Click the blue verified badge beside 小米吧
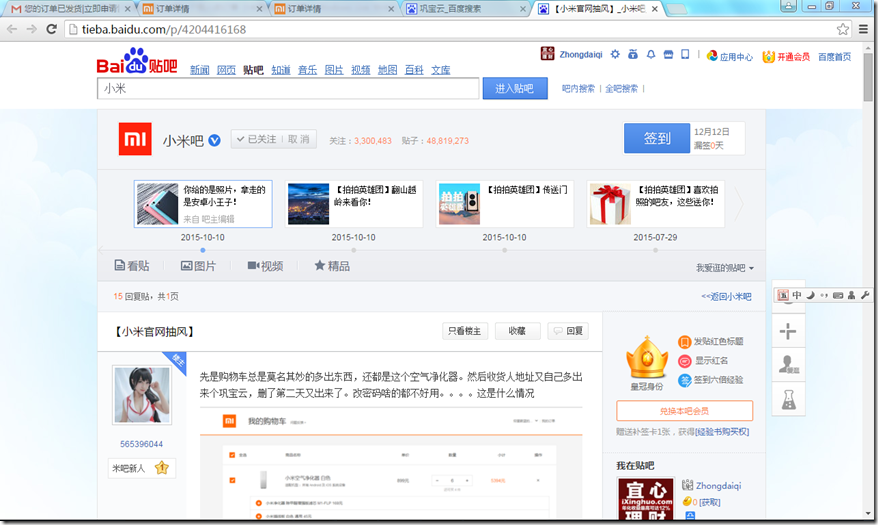Image resolution: width=878 pixels, height=525 pixels. 214,140
